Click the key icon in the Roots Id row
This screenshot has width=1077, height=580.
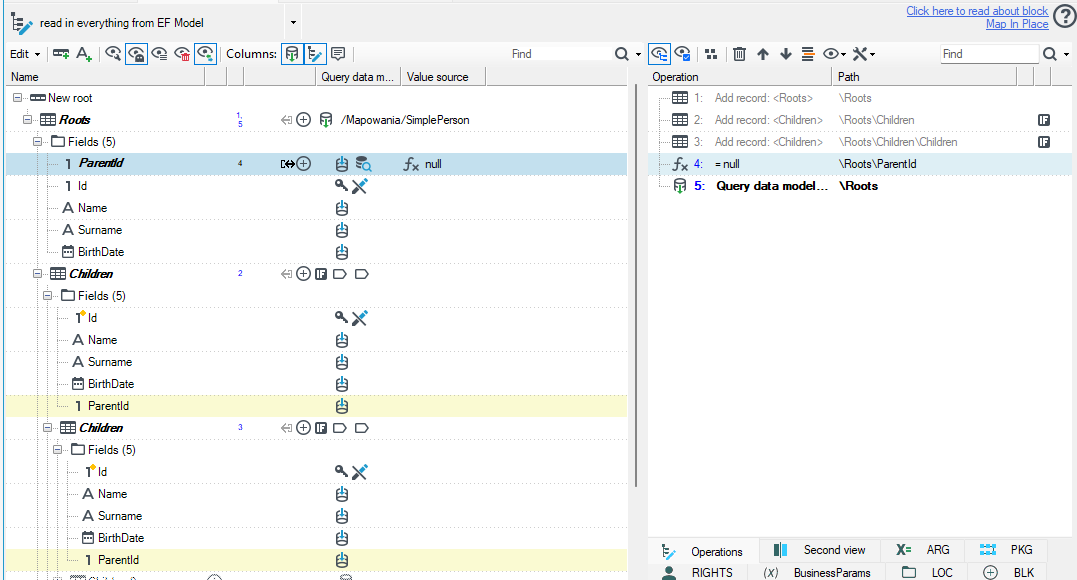coord(341,185)
